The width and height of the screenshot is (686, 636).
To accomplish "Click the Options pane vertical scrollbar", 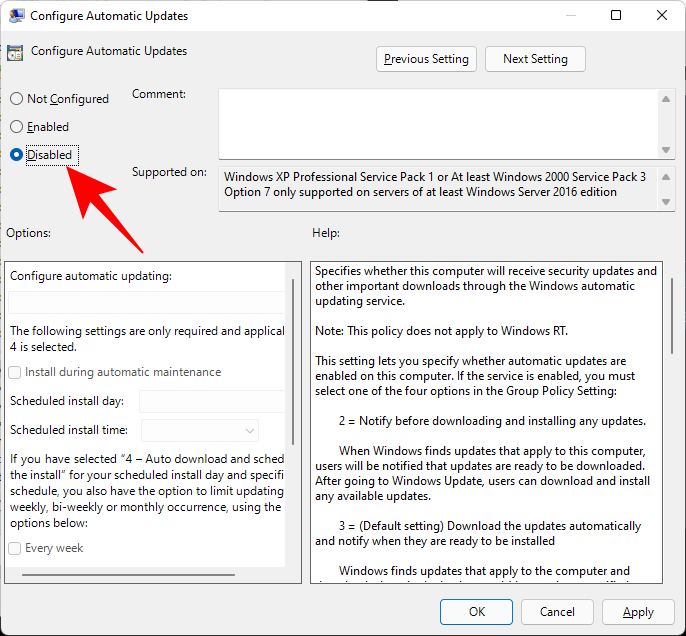I will tap(293, 362).
